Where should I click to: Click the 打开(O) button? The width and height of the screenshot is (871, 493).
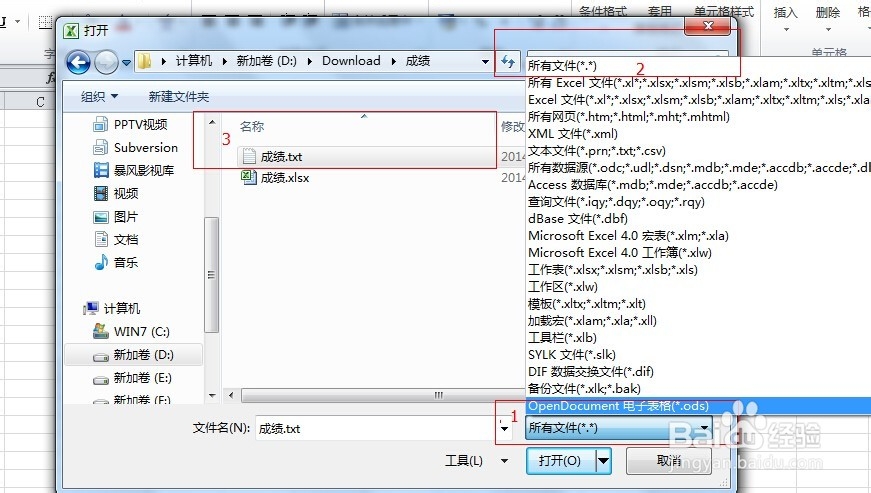pyautogui.click(x=560, y=461)
